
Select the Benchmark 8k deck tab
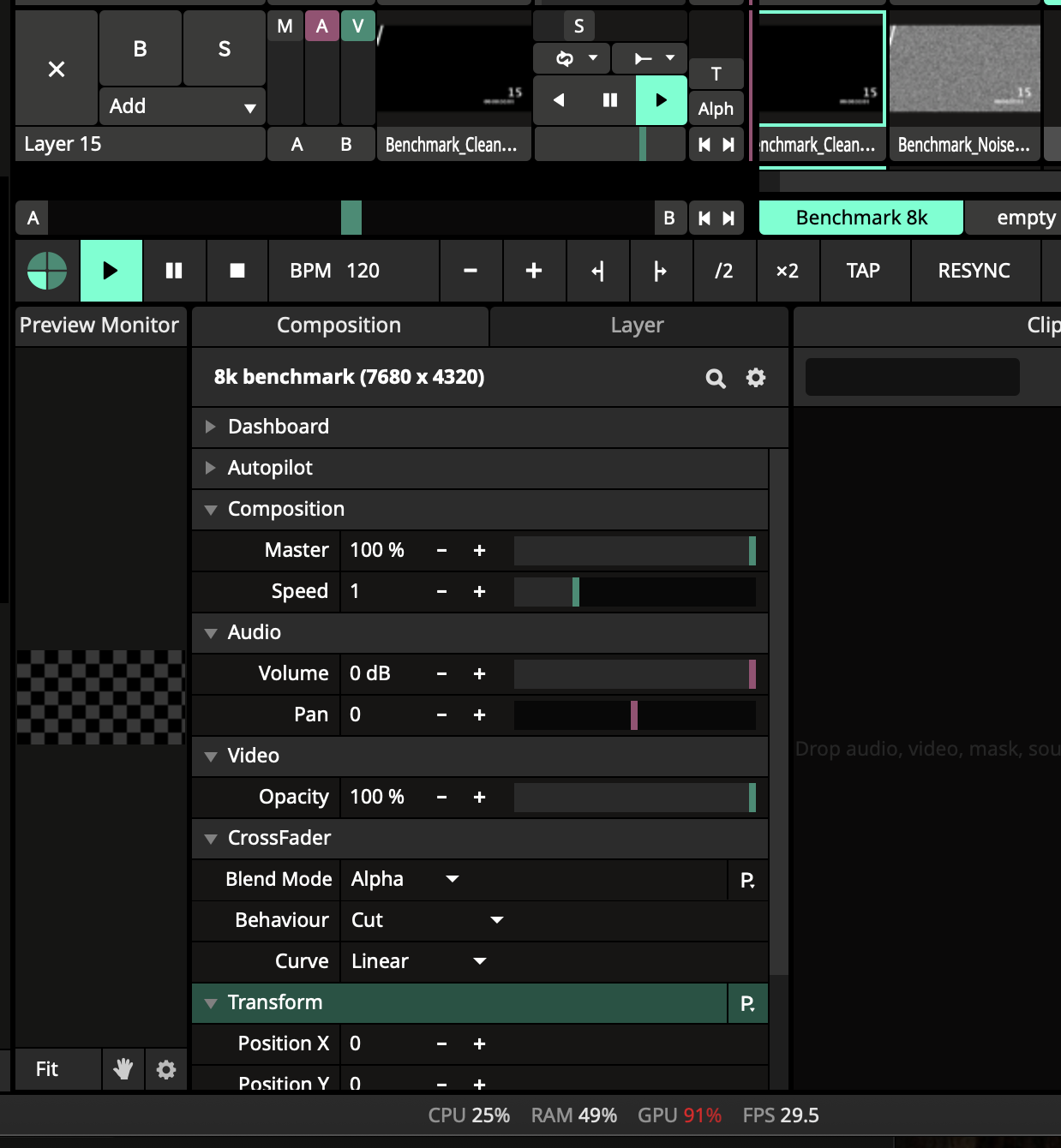(x=860, y=218)
